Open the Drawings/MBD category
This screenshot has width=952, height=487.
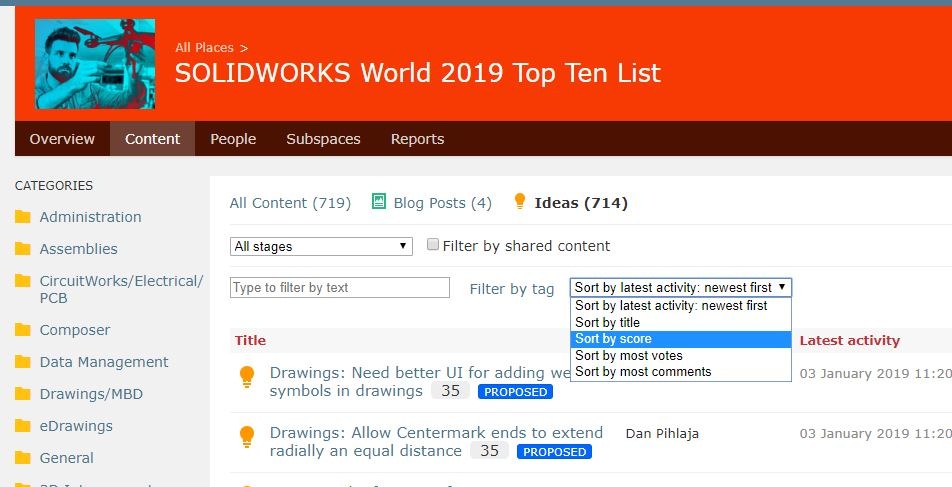[x=91, y=394]
